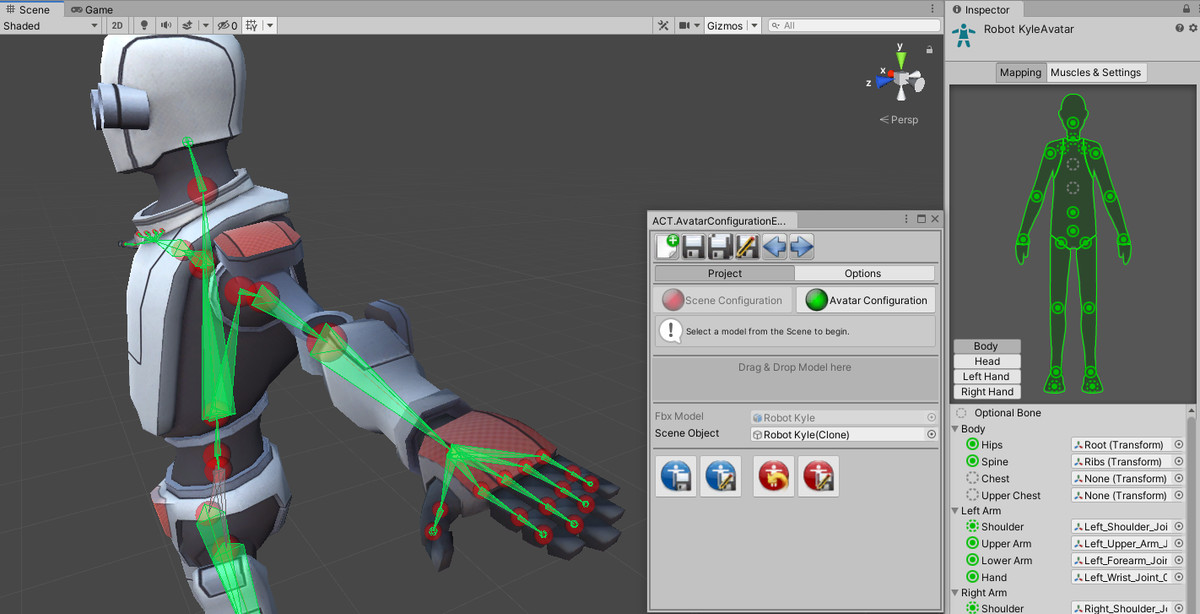Click the blue forward arrow icon
Viewport: 1200px width, 614px height.
[x=798, y=246]
